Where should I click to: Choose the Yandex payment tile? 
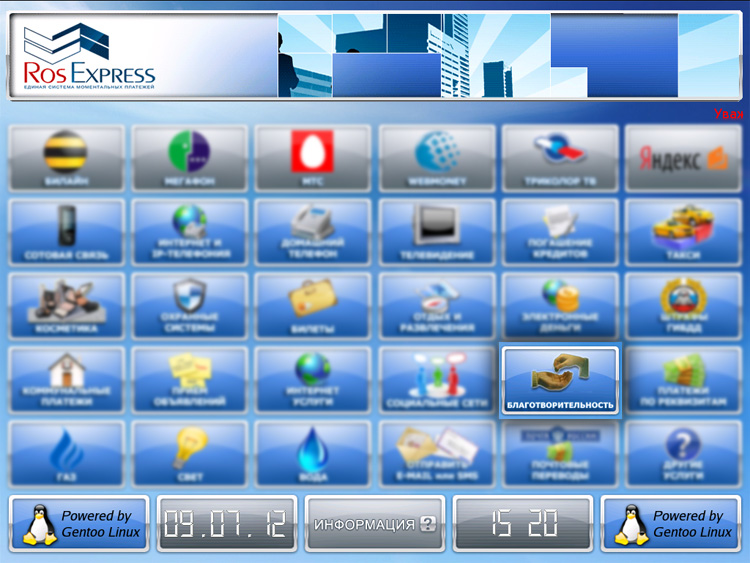pos(684,159)
